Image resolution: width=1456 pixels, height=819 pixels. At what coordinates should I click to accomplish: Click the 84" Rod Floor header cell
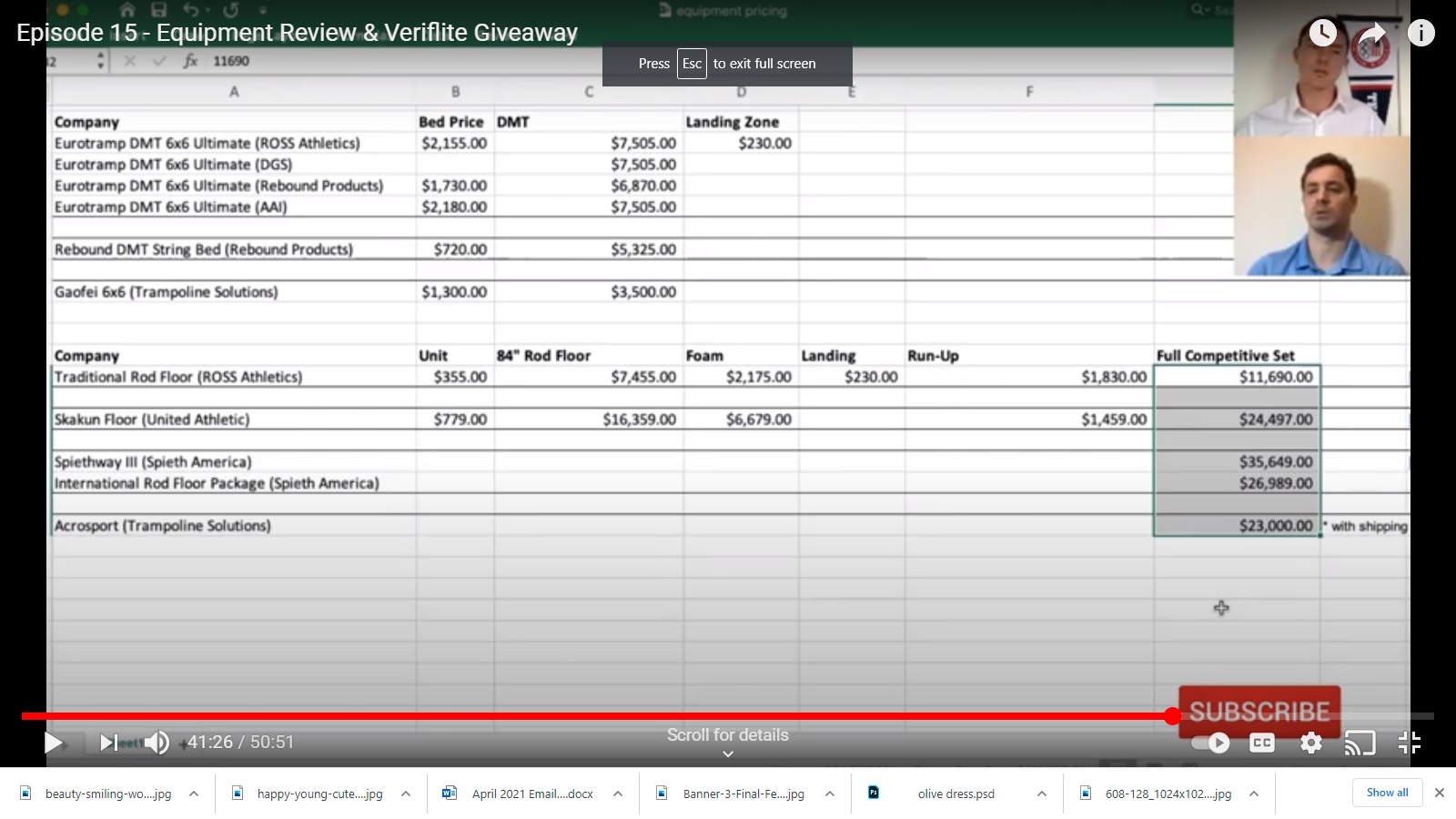[x=589, y=356]
